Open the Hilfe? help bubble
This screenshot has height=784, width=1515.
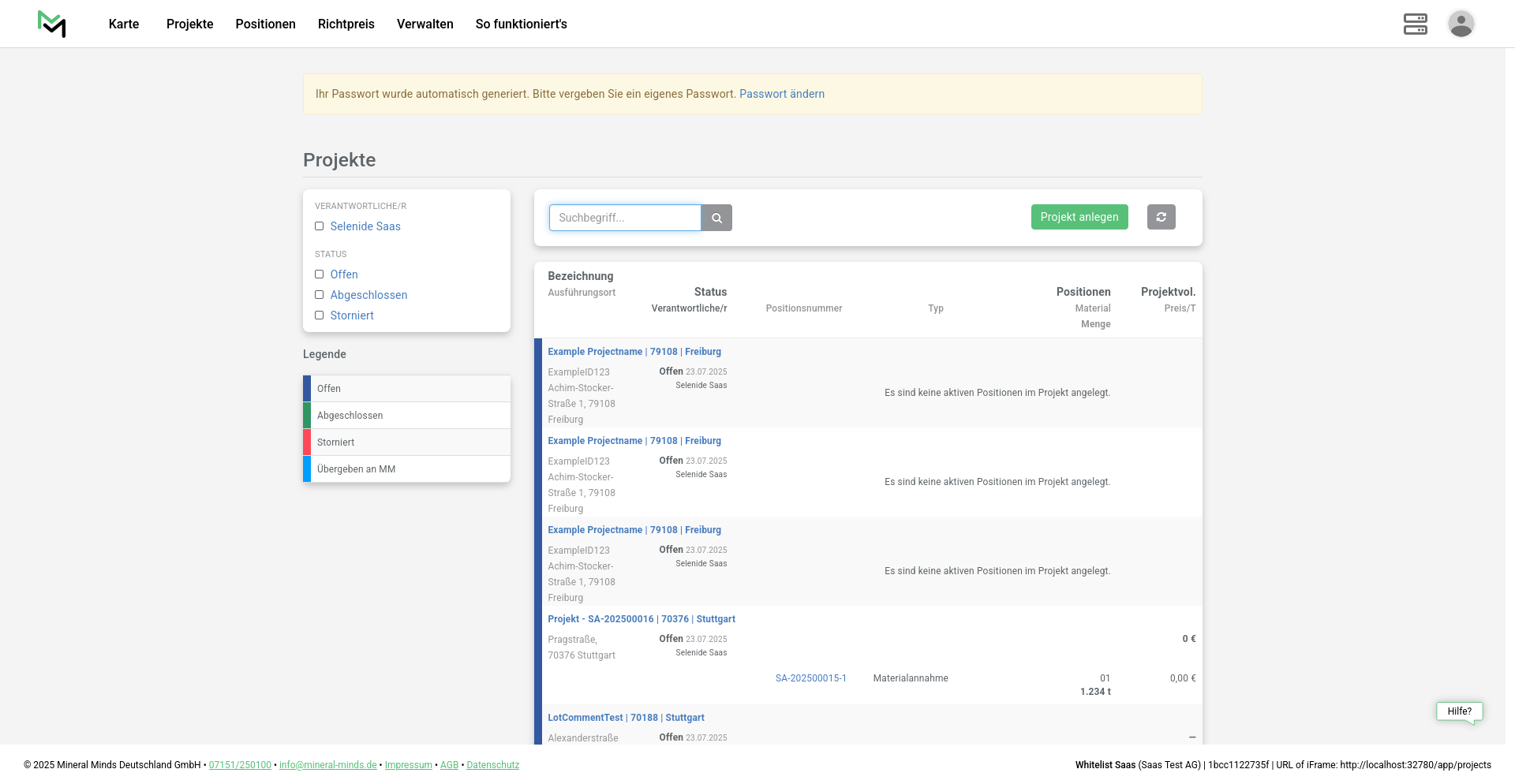pyautogui.click(x=1459, y=711)
